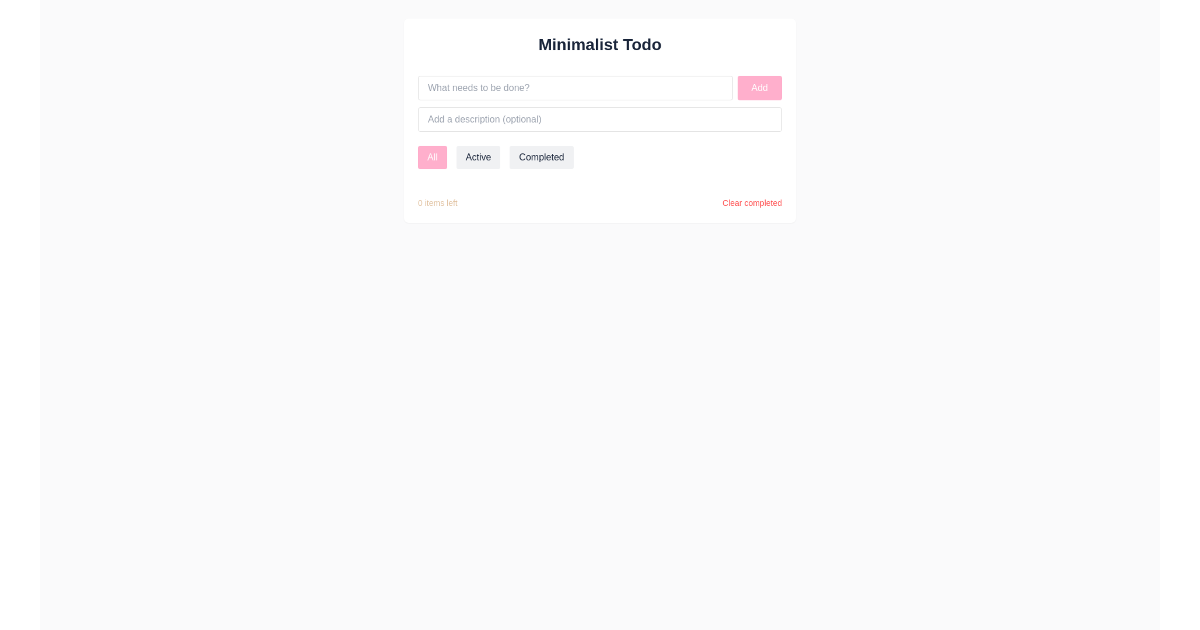View active tasks using the Active button
Screen dimensions: 1200x630
pos(478,157)
